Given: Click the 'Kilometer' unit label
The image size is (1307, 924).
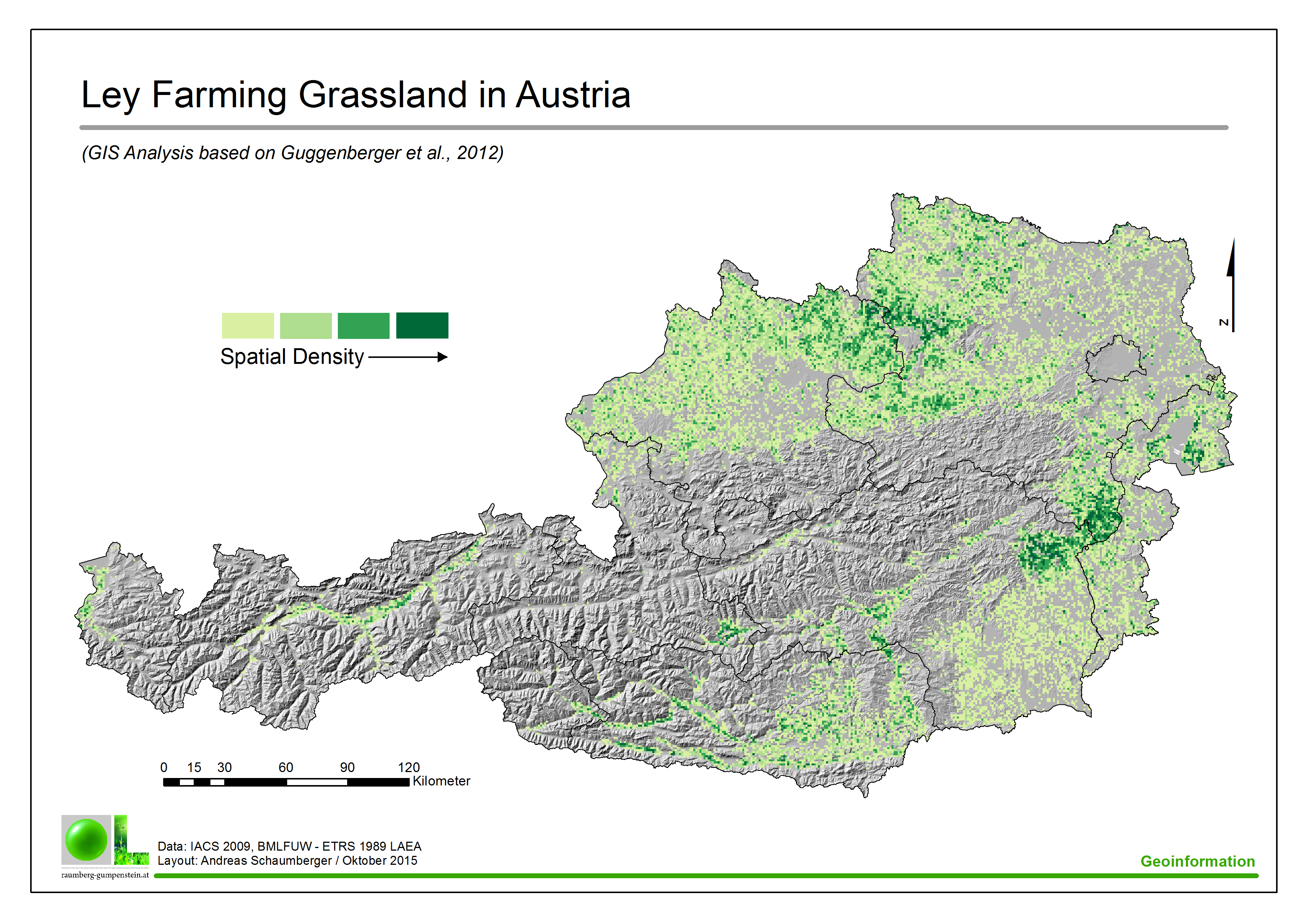Looking at the screenshot, I should [x=442, y=781].
